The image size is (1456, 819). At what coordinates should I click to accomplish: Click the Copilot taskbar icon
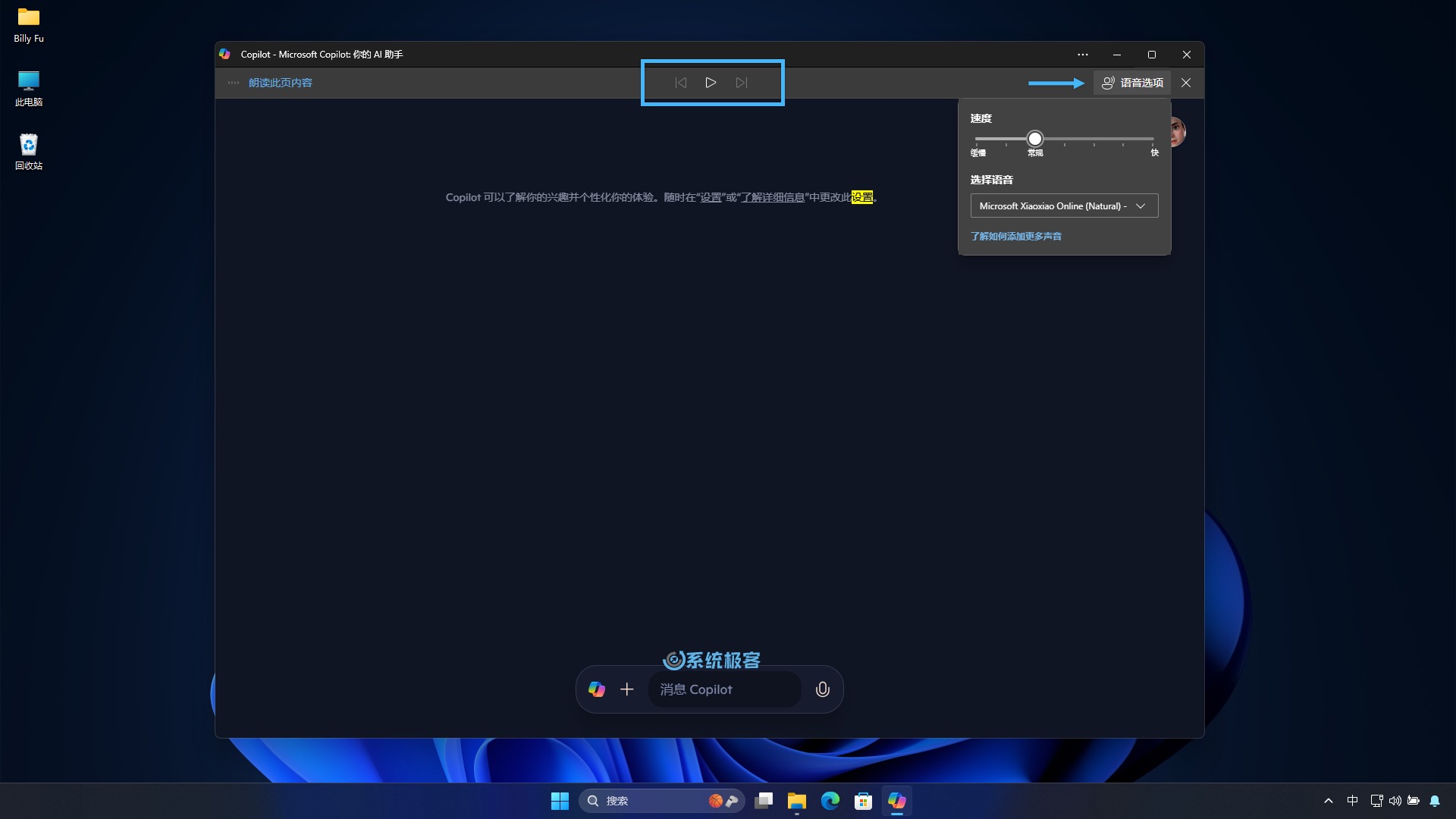tap(896, 801)
